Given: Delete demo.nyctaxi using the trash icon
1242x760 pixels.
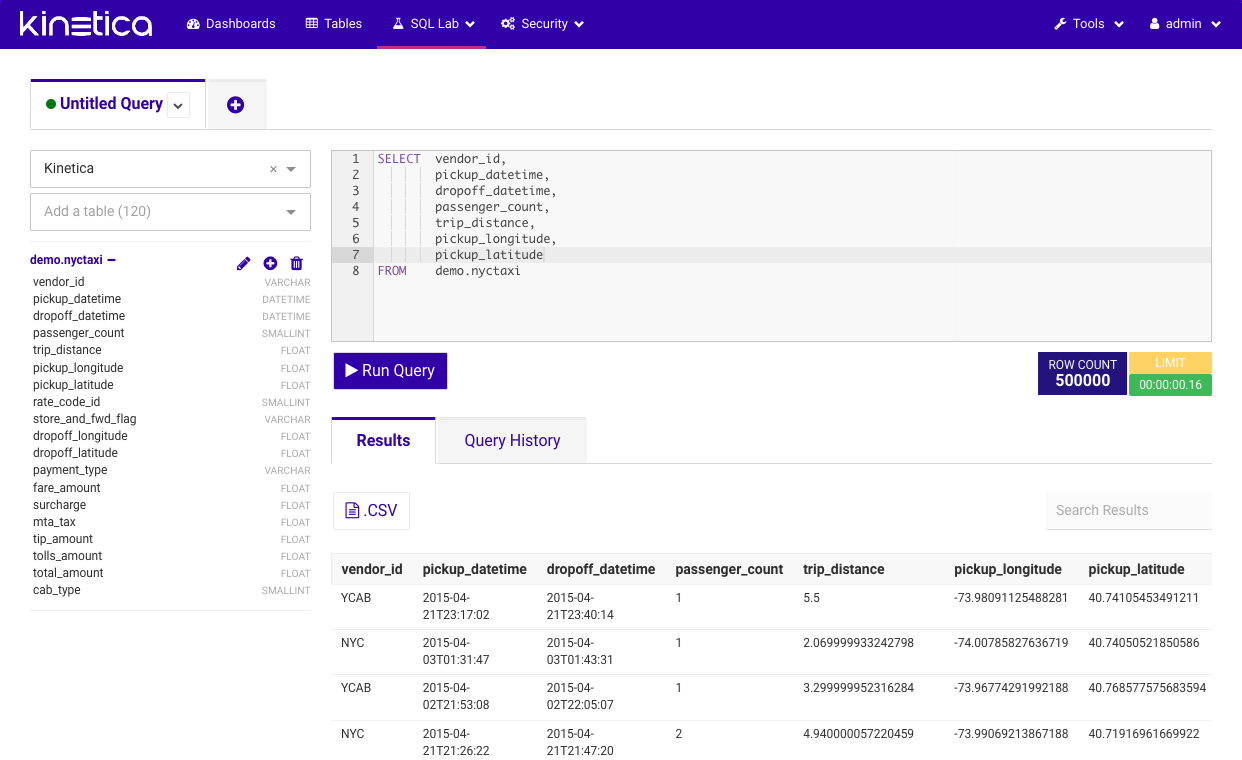Looking at the screenshot, I should tap(296, 263).
